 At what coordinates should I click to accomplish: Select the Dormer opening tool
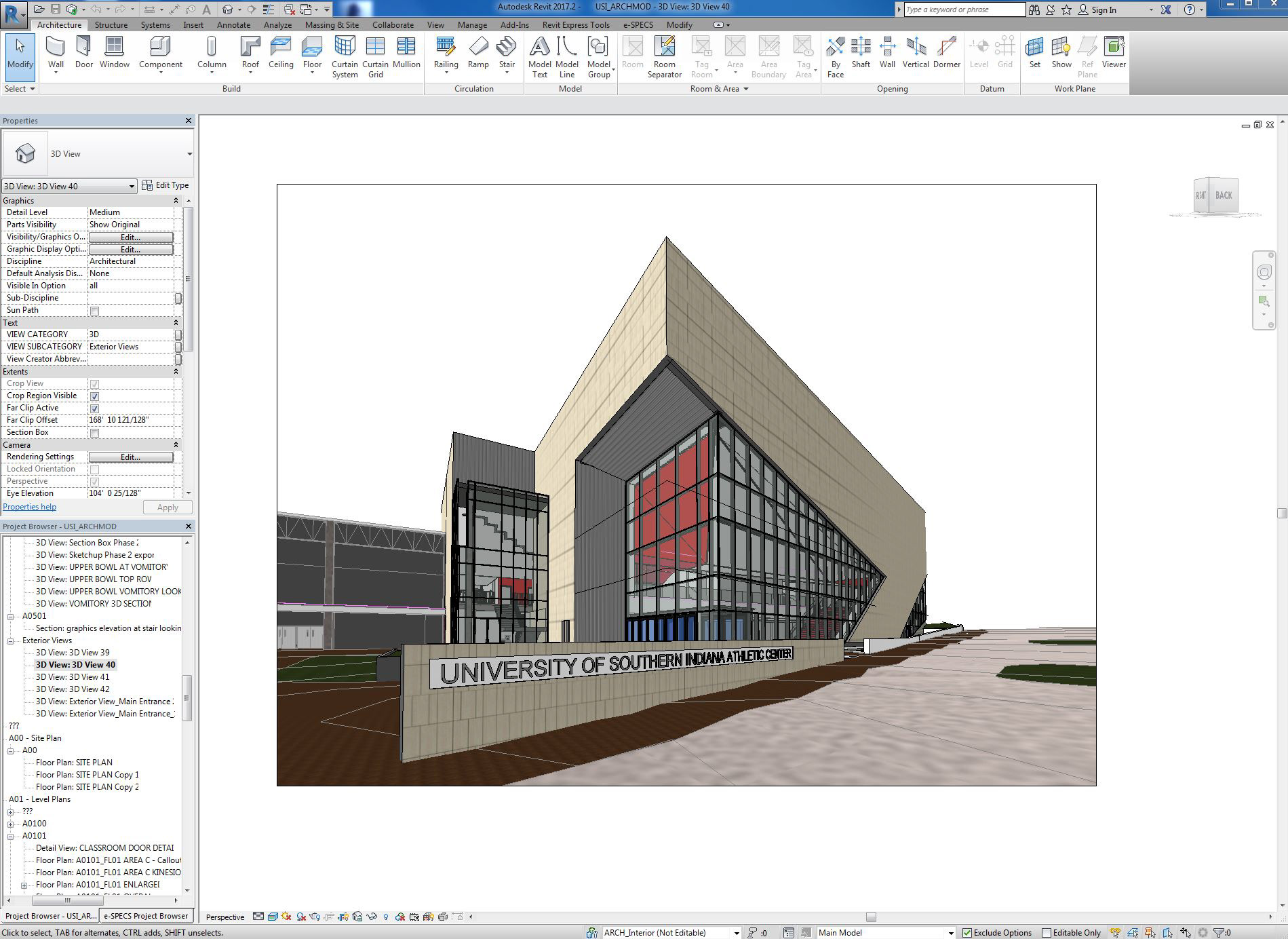click(x=947, y=53)
